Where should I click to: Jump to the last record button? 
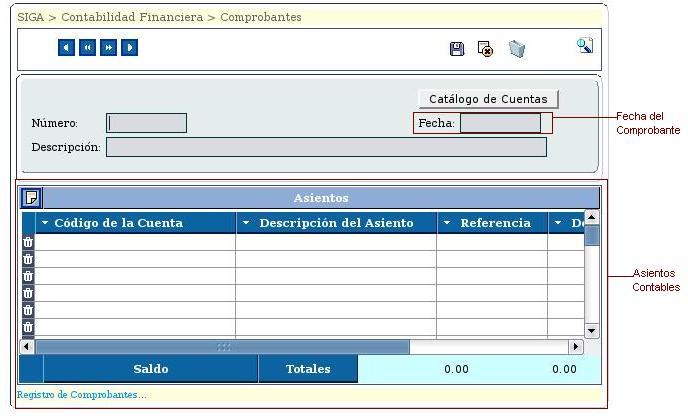129,47
